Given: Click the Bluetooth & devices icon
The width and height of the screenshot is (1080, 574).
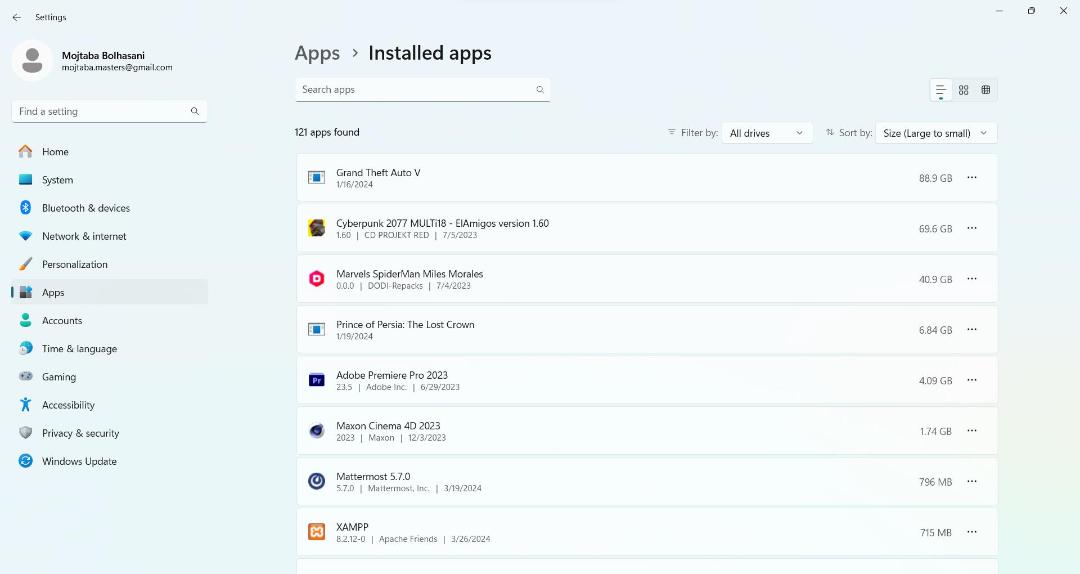Looking at the screenshot, I should (x=25, y=207).
